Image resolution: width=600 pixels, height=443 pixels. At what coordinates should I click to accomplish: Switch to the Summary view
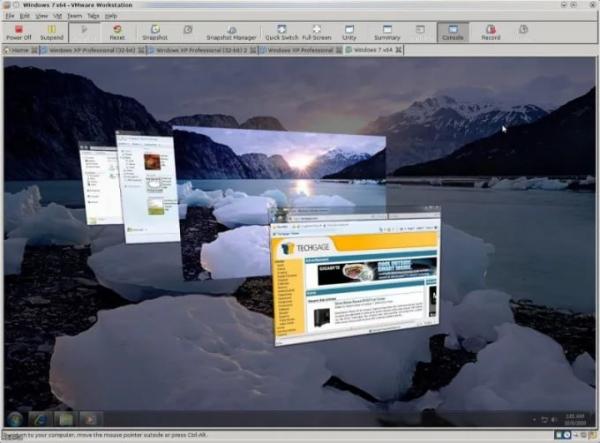tap(387, 32)
